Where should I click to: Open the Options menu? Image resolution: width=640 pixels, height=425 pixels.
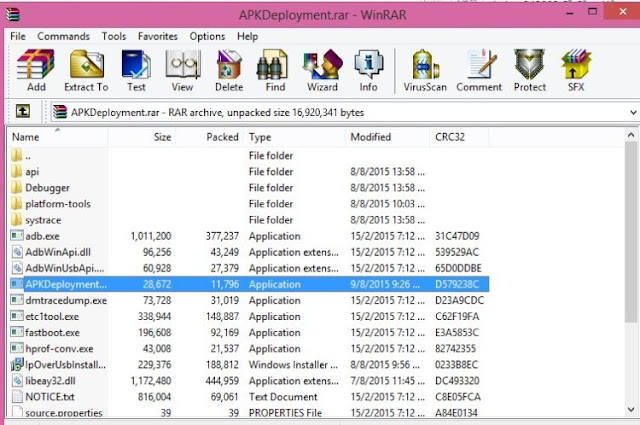pyautogui.click(x=207, y=36)
